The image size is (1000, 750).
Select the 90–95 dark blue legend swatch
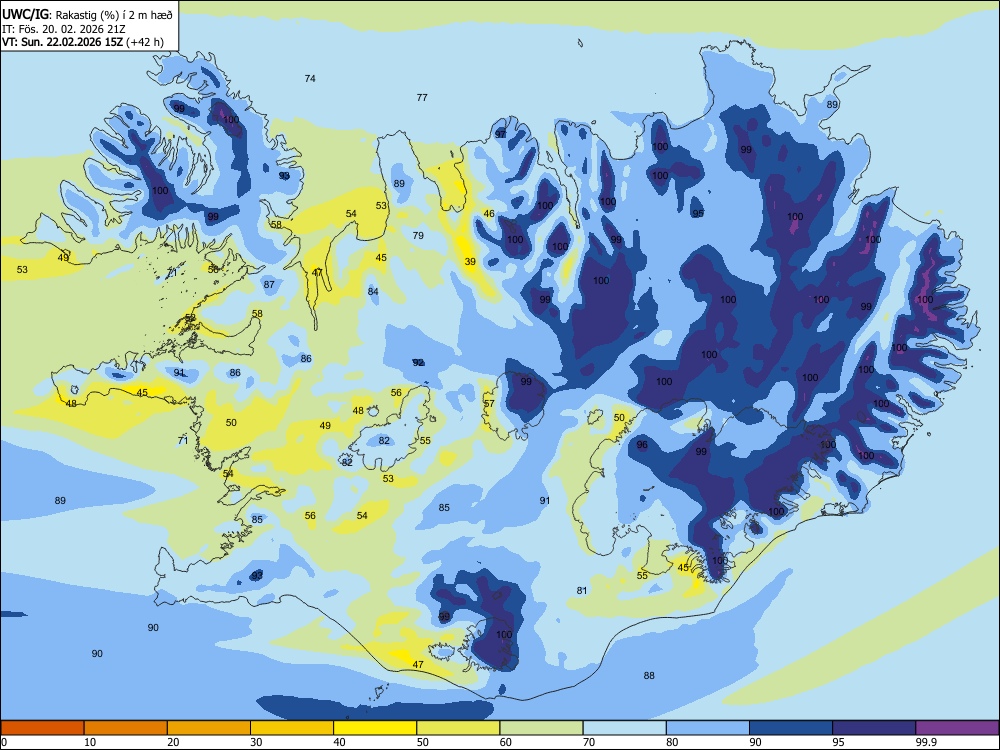point(791,728)
